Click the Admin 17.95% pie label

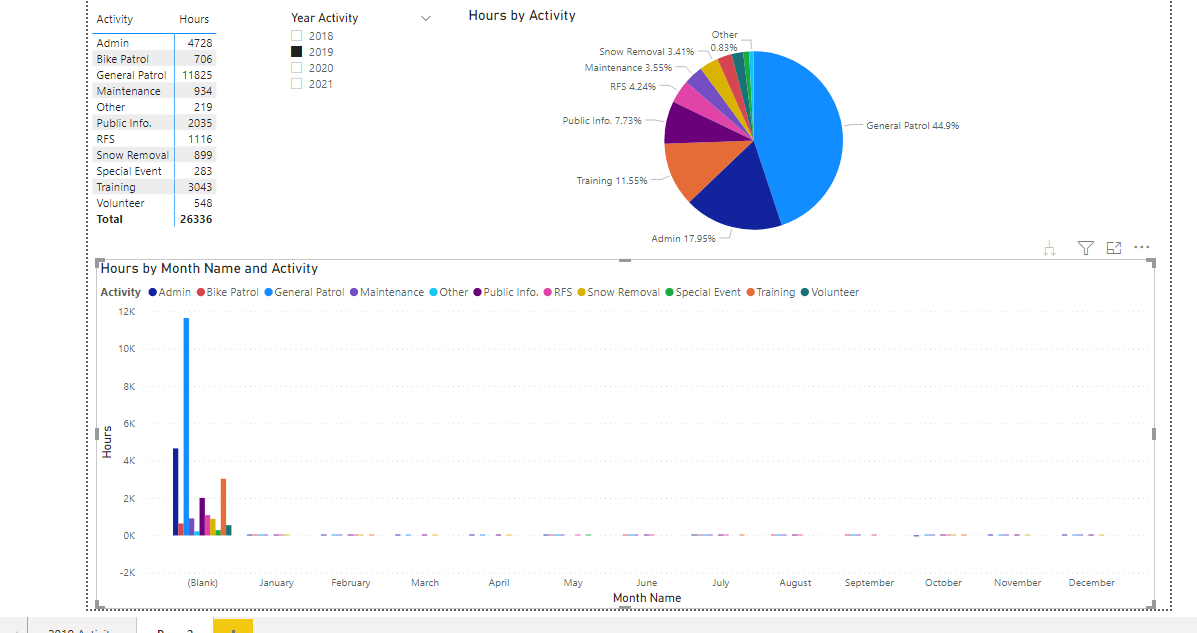[x=683, y=238]
